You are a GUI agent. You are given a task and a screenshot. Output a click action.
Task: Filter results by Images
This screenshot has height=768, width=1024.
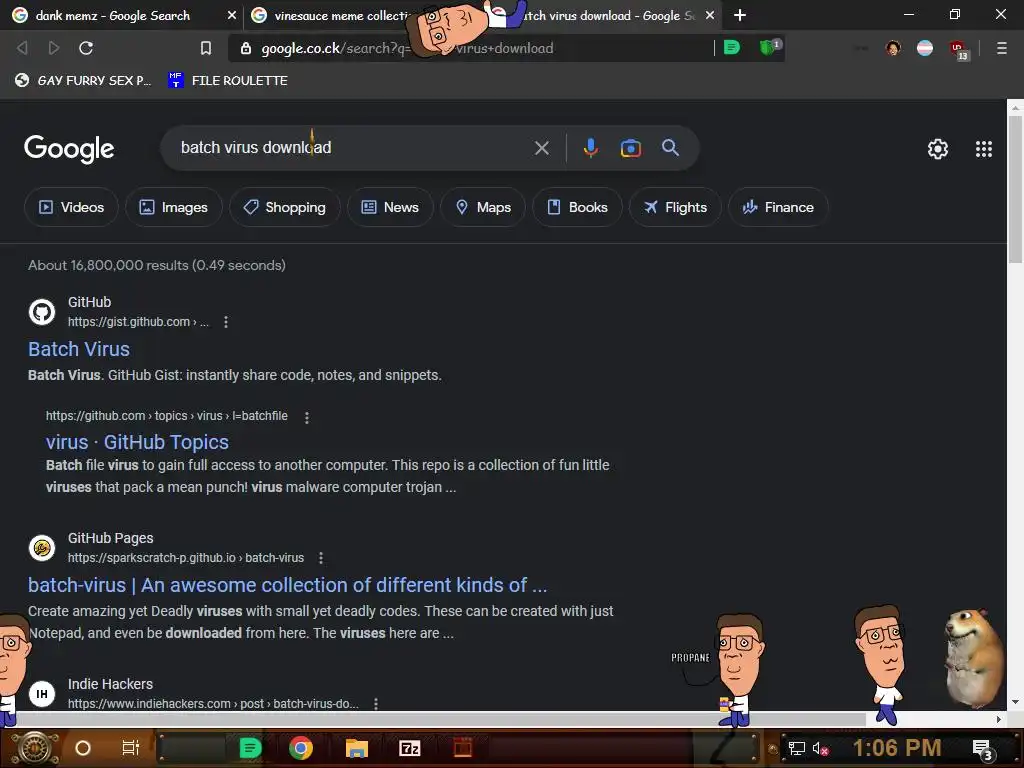[174, 207]
